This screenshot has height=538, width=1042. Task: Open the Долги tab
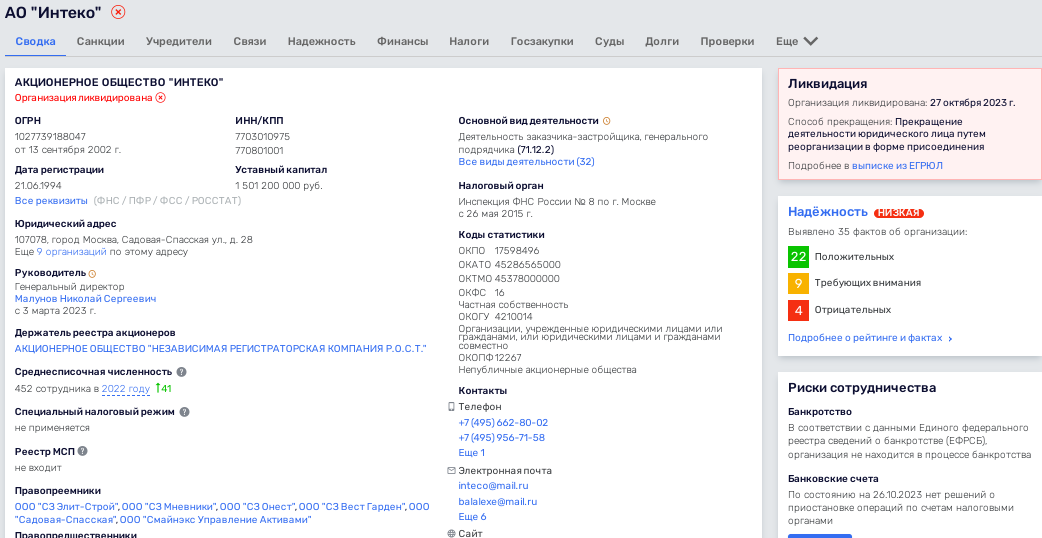click(662, 41)
